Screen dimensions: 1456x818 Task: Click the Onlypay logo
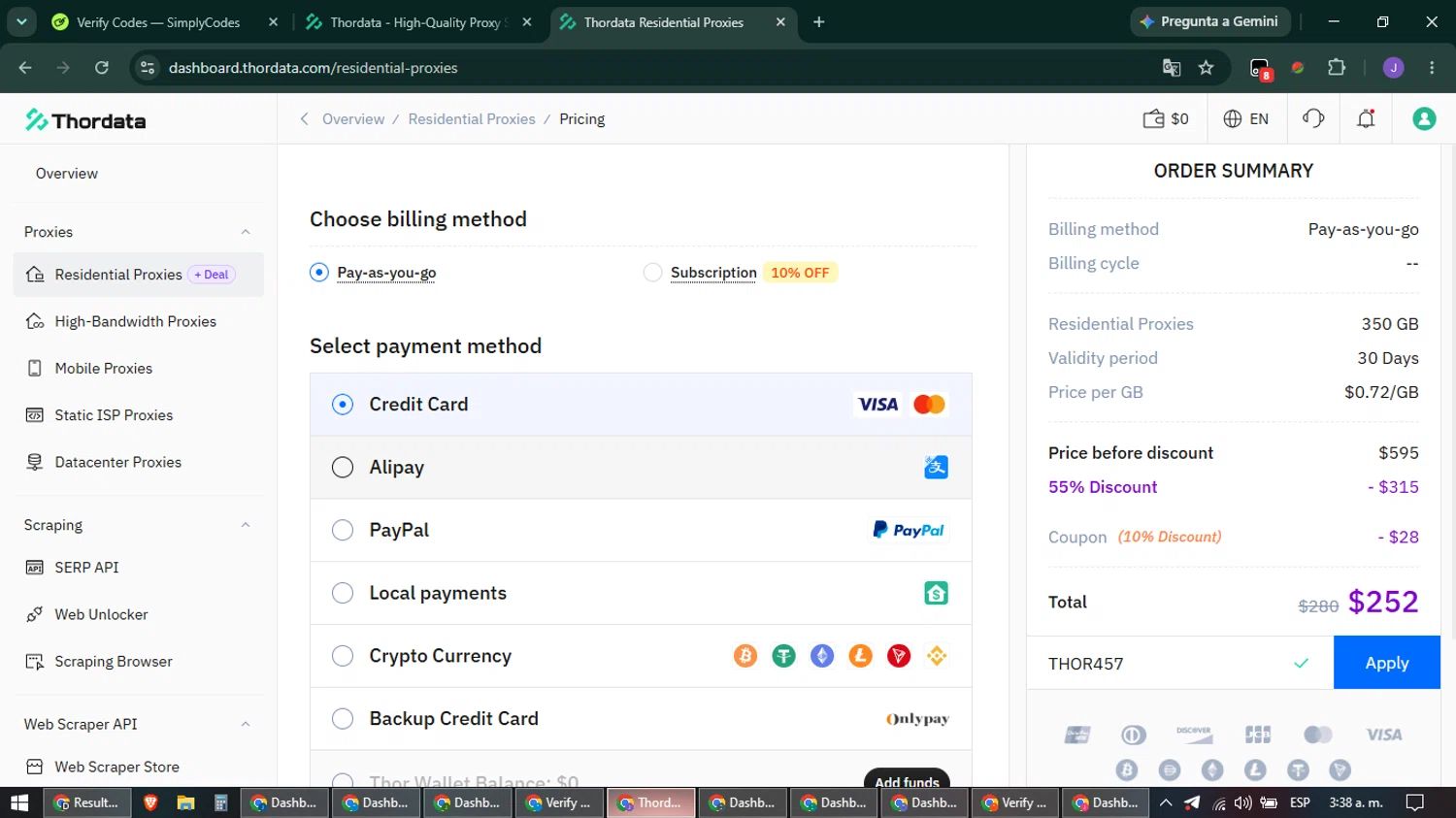tap(917, 719)
